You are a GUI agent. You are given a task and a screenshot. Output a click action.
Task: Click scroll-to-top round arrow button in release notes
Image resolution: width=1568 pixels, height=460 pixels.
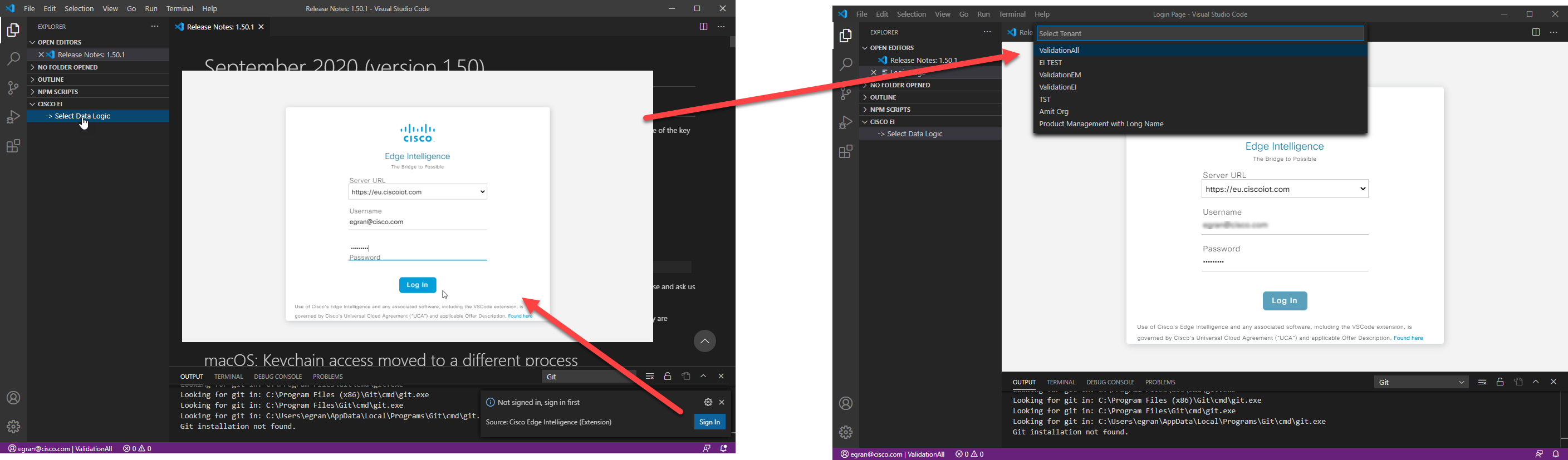704,342
